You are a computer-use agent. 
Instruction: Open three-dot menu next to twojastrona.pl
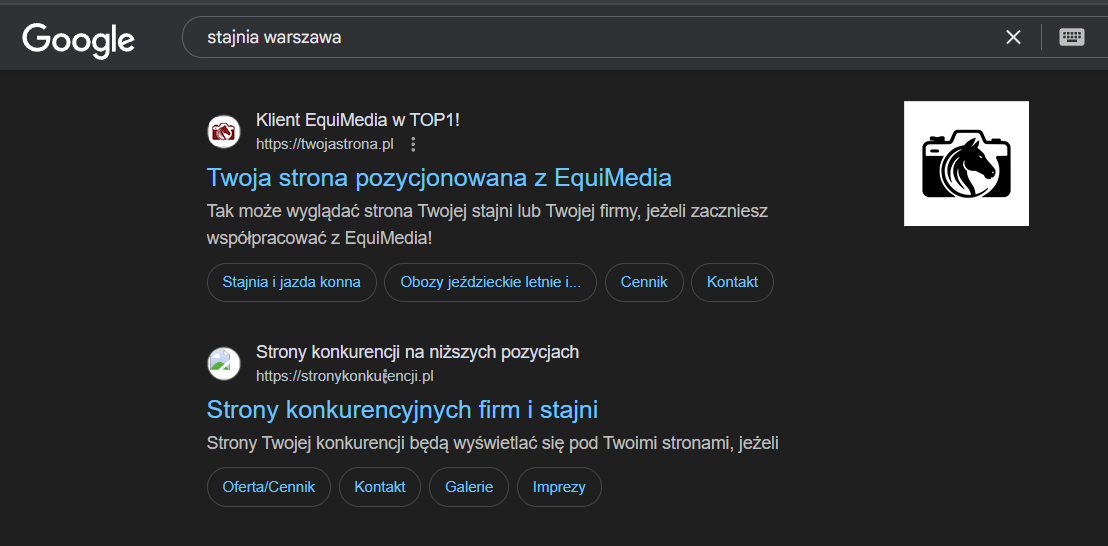[x=412, y=144]
